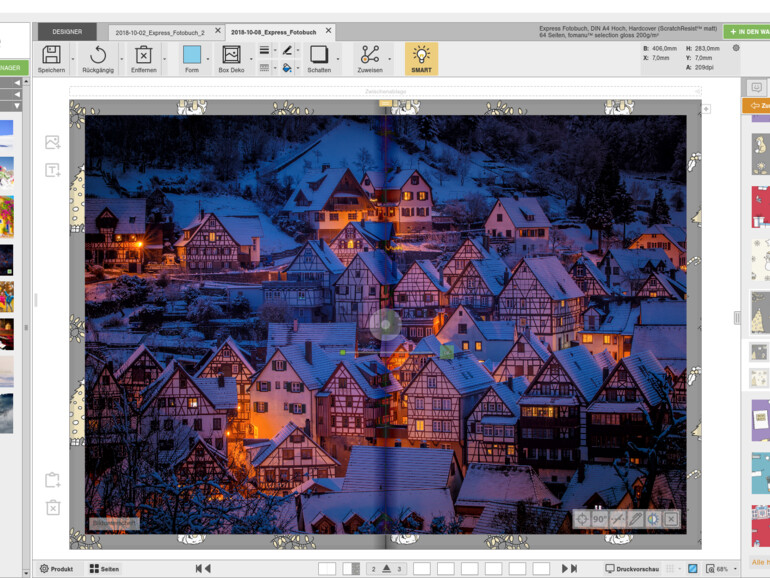770x578 pixels.
Task: Remove selected item with Entfernen
Action: [143, 58]
